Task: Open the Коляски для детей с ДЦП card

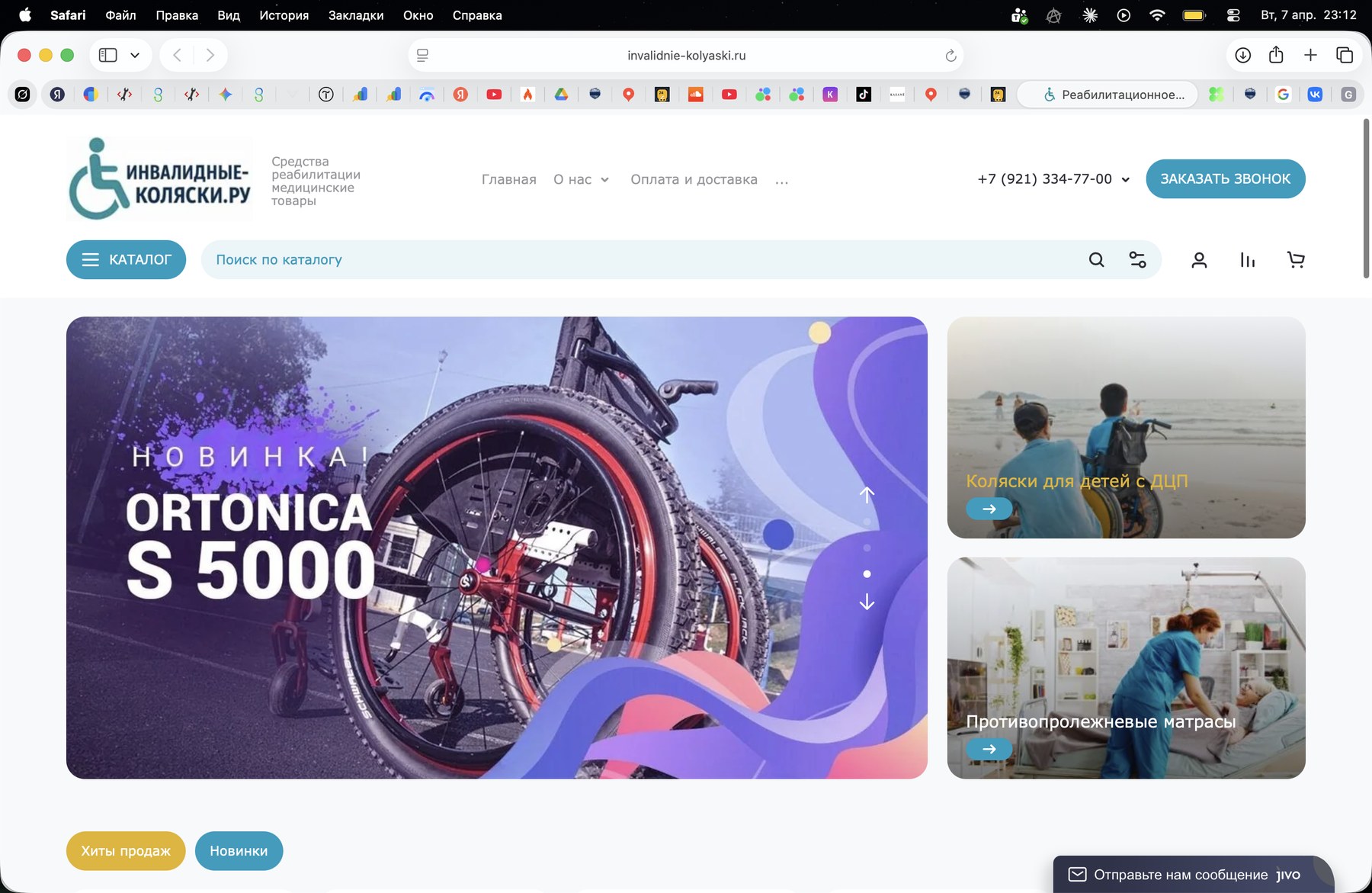Action: (x=1126, y=427)
